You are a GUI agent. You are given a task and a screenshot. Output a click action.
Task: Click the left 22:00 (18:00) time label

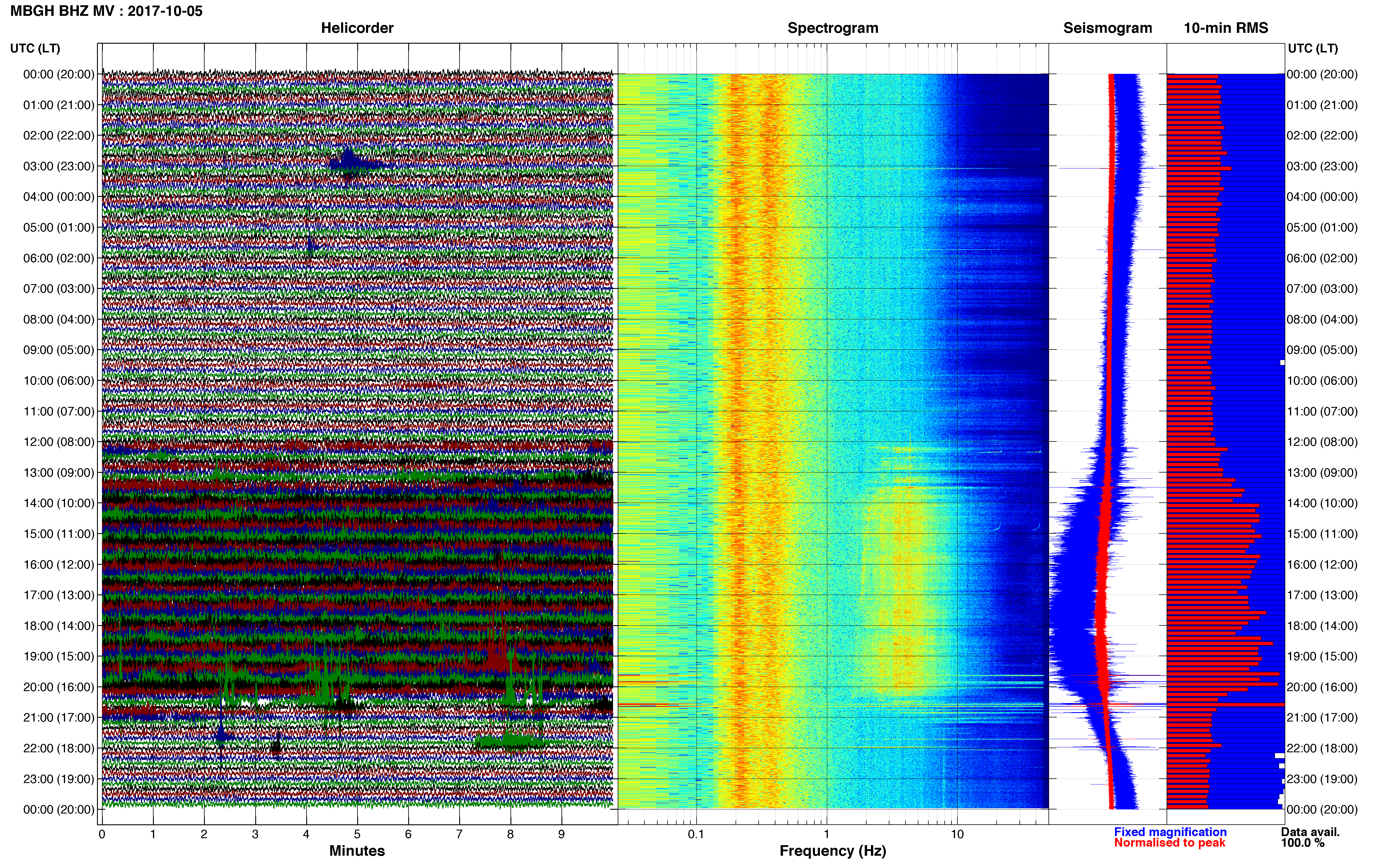click(x=59, y=748)
